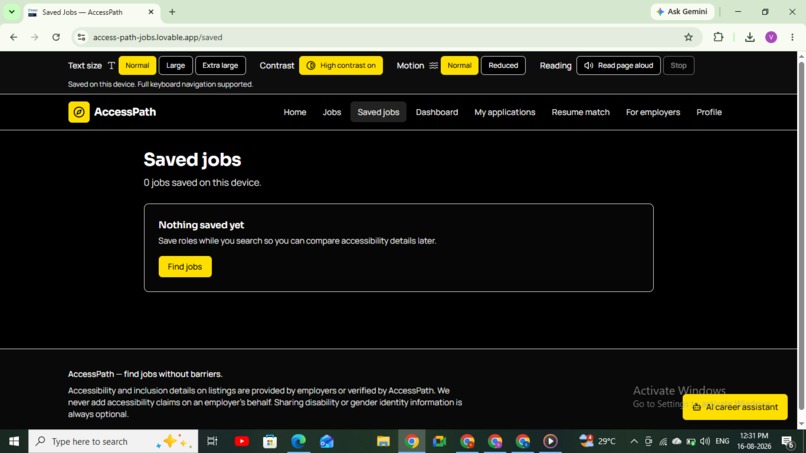The width and height of the screenshot is (806, 453).
Task: Click the 'Saved jobs' page heading
Action: (192, 160)
